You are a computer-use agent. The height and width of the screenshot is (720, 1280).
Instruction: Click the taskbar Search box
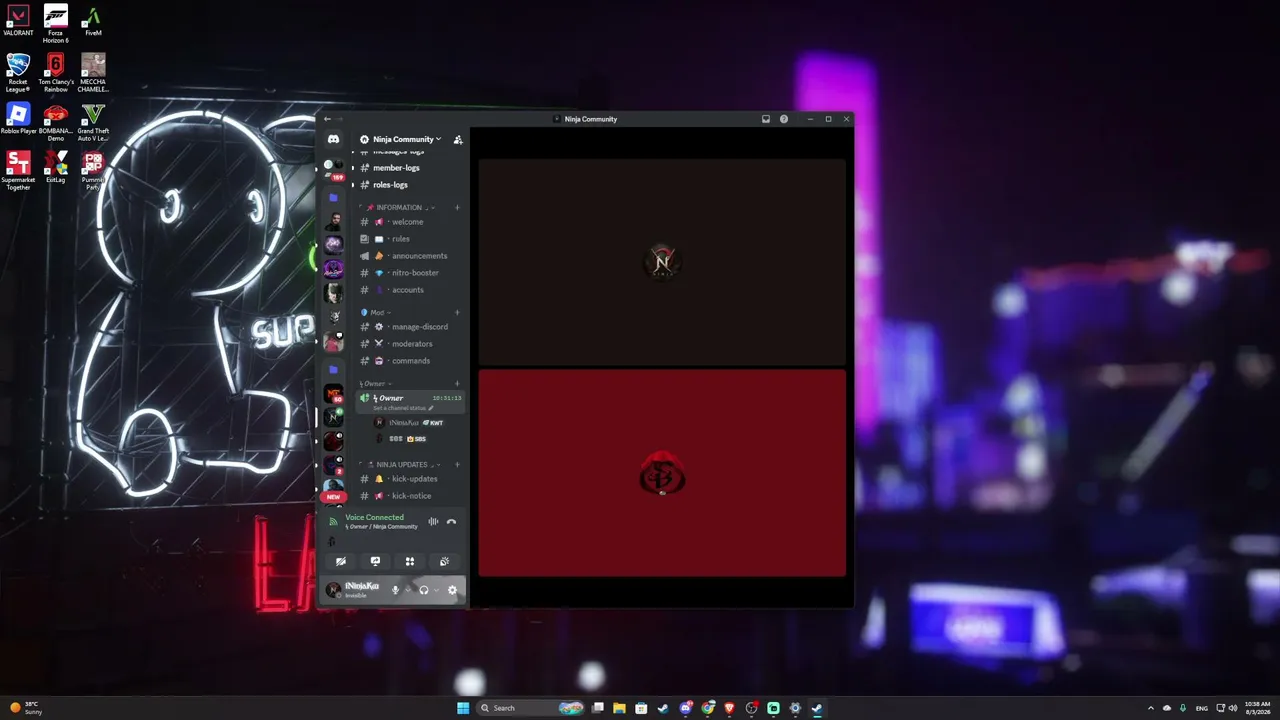(x=532, y=708)
